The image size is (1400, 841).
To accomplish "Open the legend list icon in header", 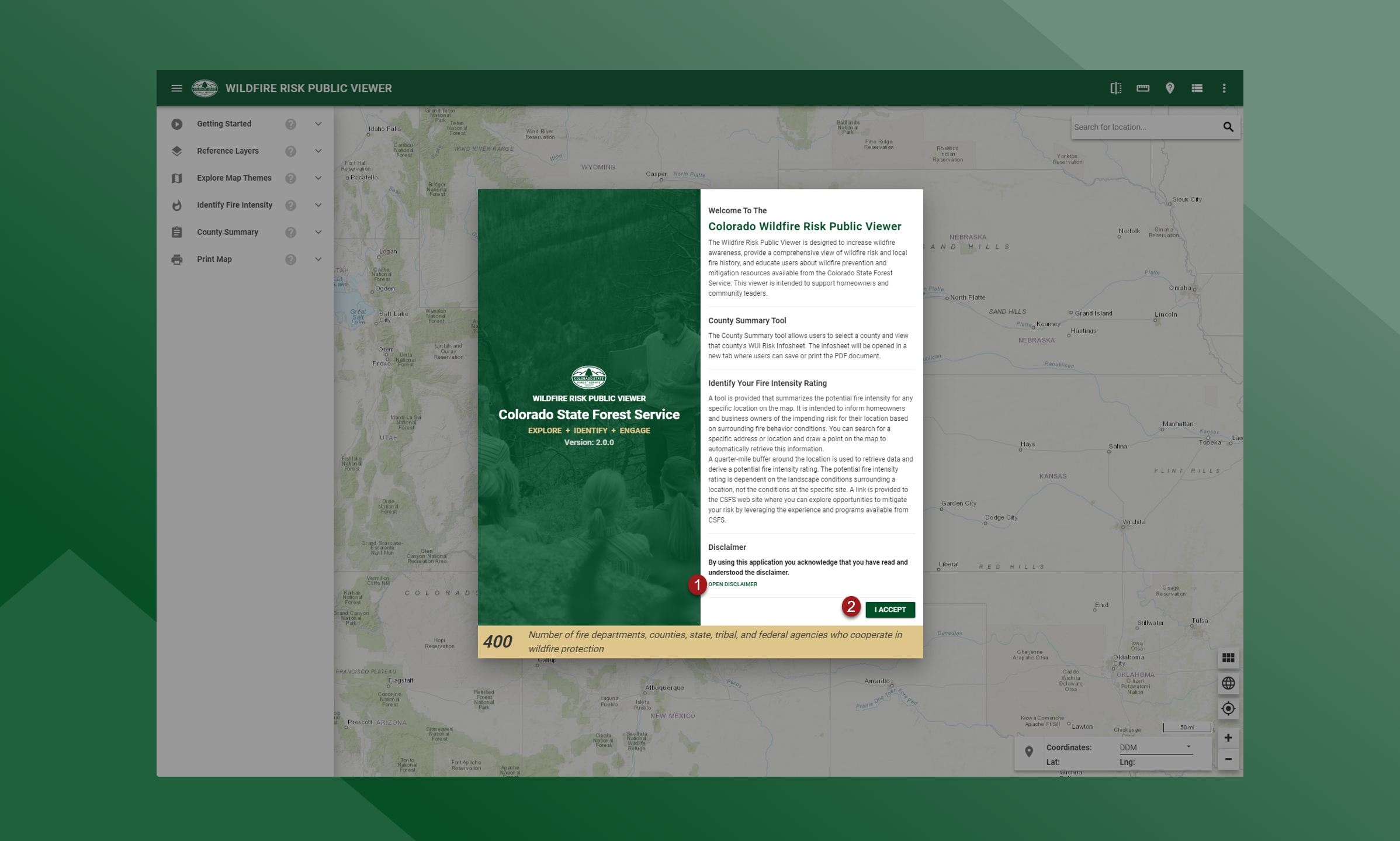I will pyautogui.click(x=1197, y=88).
